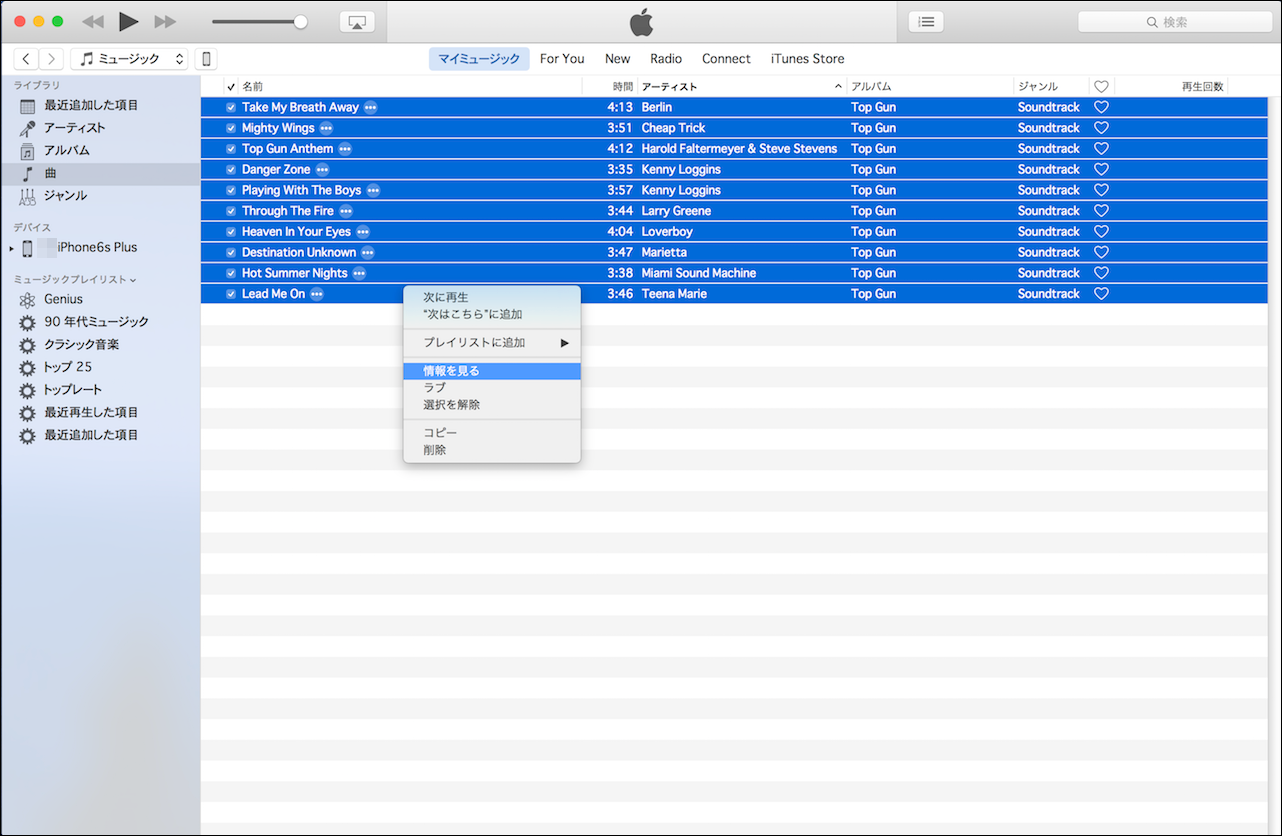This screenshot has height=836, width=1282.
Task: Uncheck the Take My Breath Away checkbox
Action: [231, 107]
